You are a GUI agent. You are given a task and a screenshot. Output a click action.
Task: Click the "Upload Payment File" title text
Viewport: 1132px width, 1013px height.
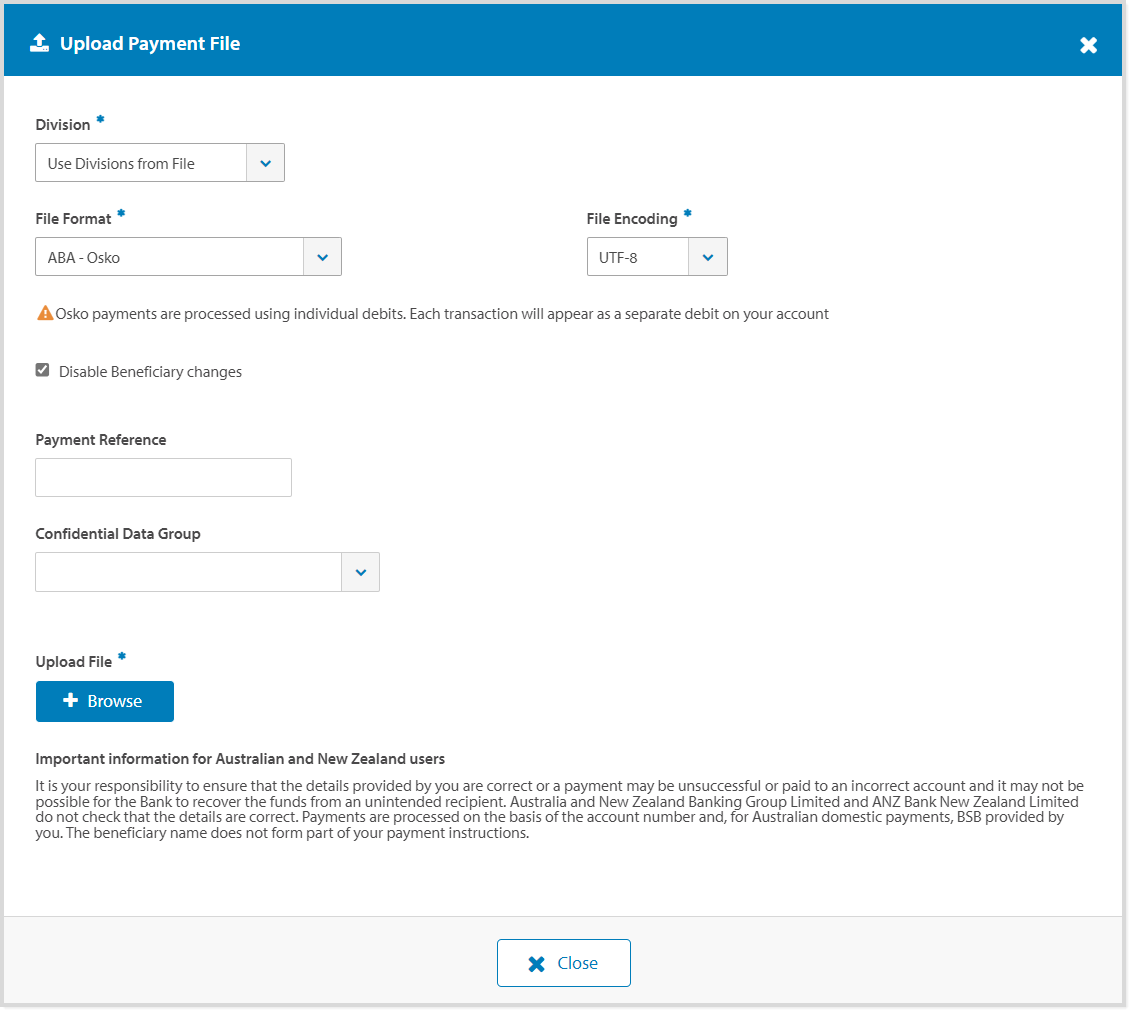pyautogui.click(x=150, y=44)
